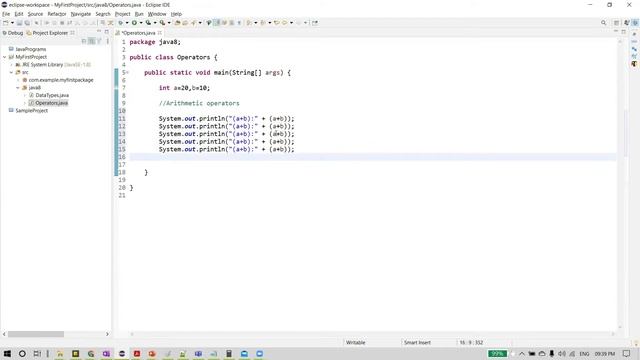Select the SampleProject project
The height and width of the screenshot is (360, 640).
point(31,111)
